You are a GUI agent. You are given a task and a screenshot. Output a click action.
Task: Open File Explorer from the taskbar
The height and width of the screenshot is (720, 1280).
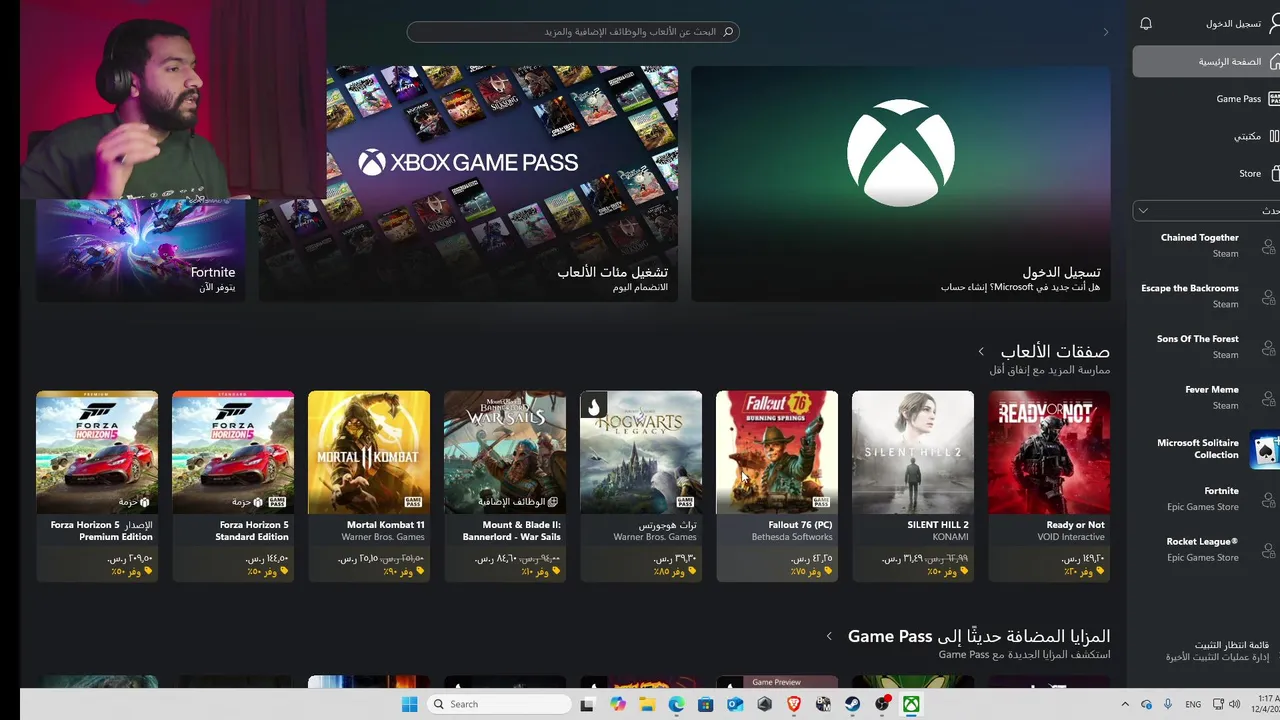(647, 704)
